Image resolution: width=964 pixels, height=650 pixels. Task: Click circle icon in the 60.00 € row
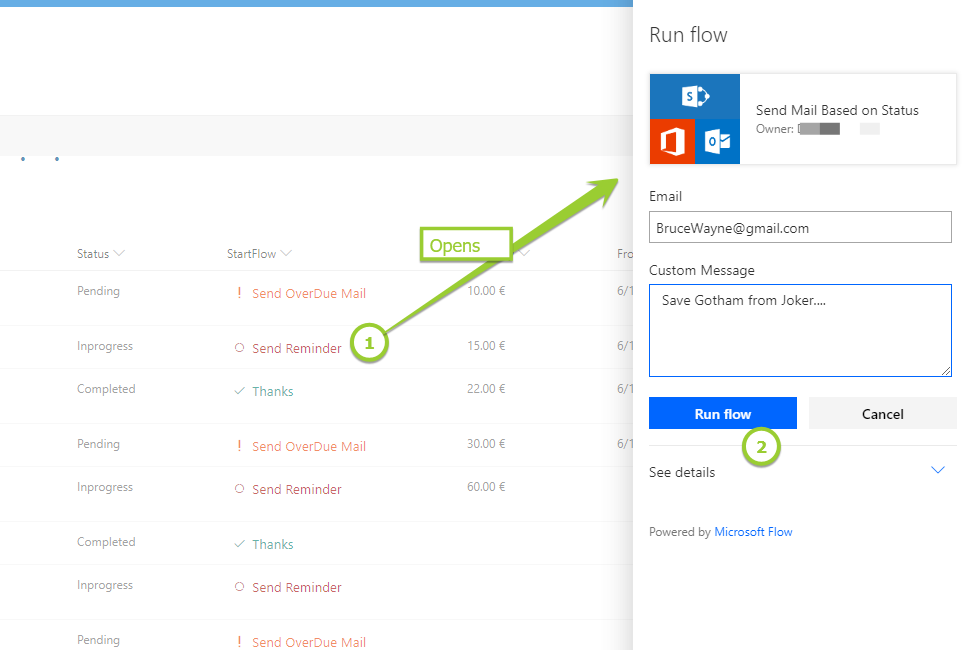[x=239, y=490]
